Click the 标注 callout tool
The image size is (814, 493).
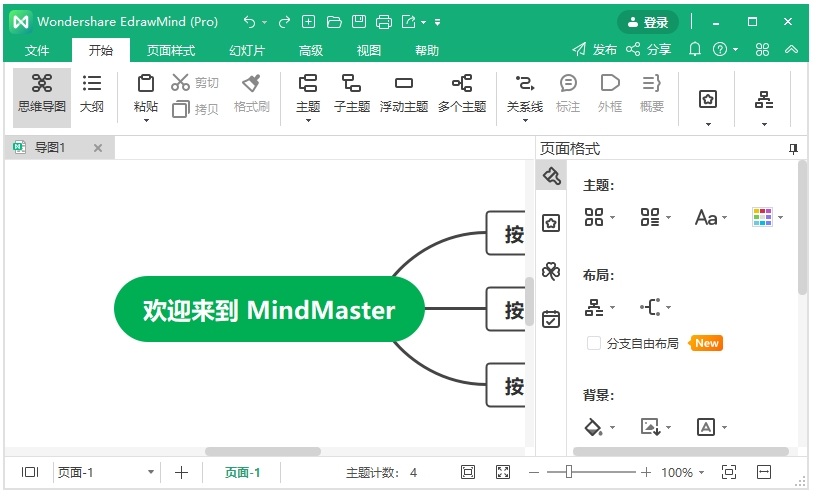pos(568,93)
